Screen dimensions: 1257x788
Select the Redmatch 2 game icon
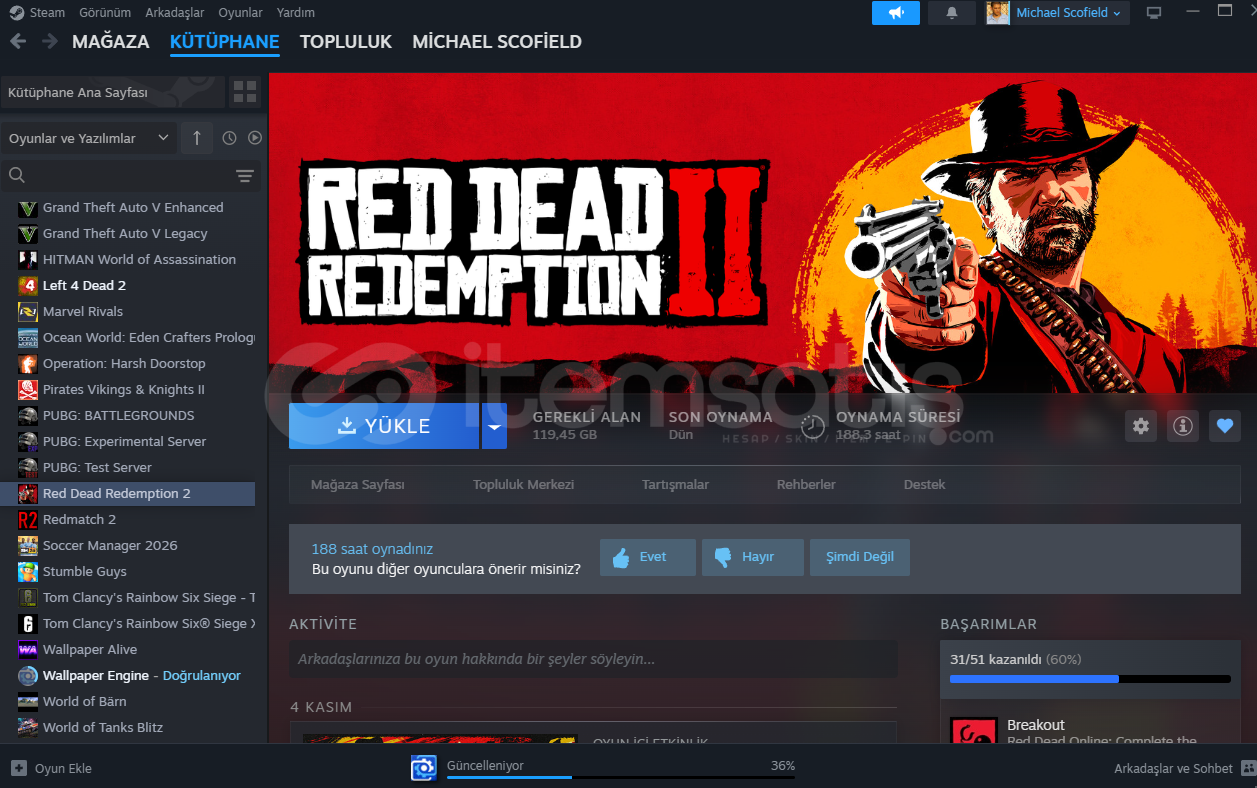(x=28, y=520)
